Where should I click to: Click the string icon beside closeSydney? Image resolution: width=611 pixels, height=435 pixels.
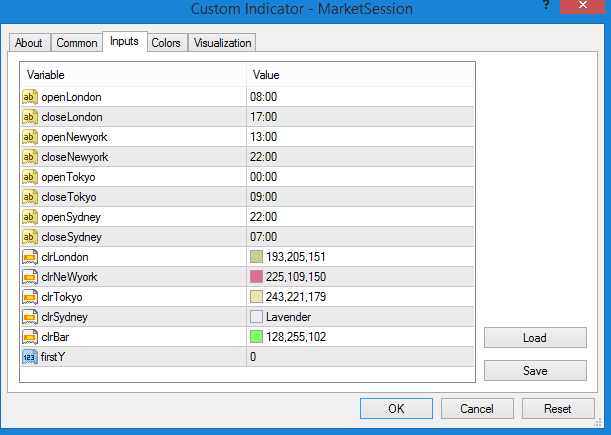tap(30, 237)
